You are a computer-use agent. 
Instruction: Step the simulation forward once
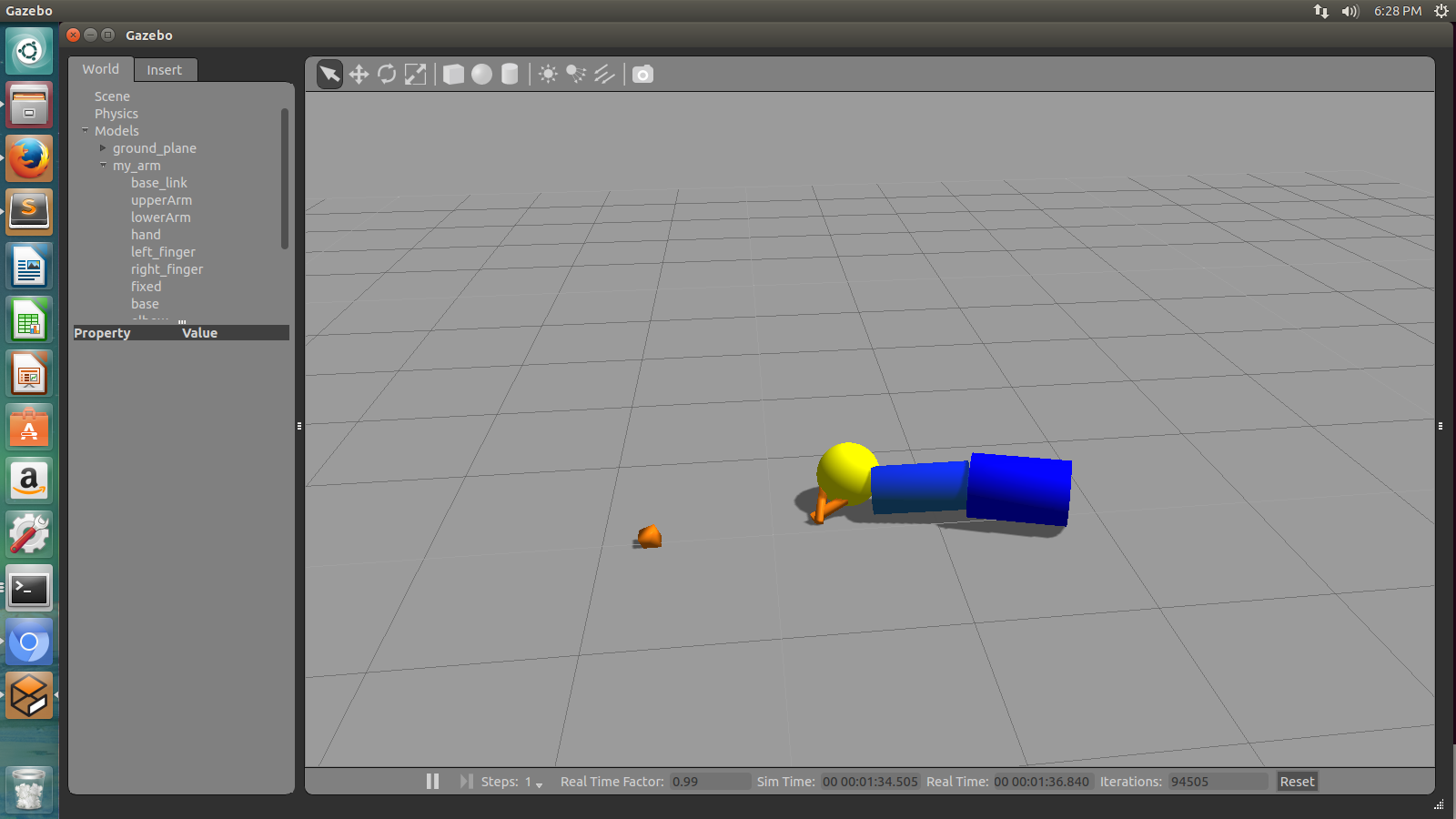[466, 782]
